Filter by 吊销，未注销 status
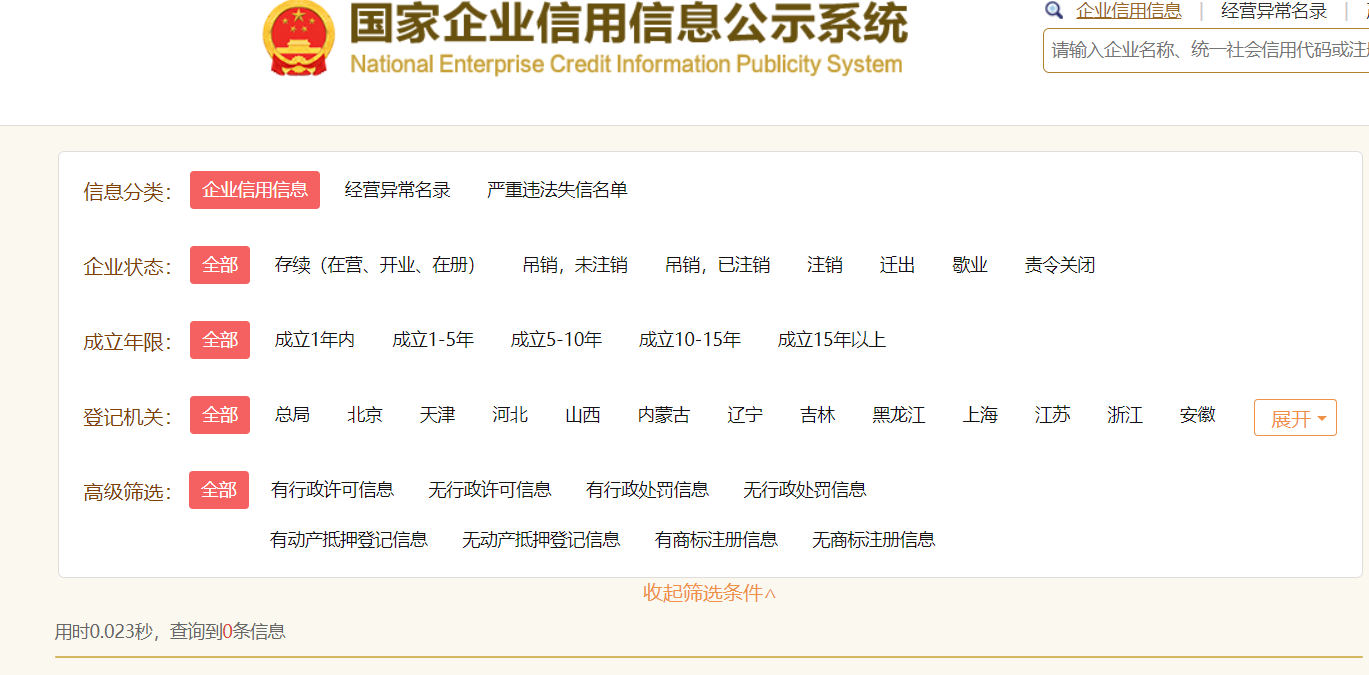 (575, 265)
